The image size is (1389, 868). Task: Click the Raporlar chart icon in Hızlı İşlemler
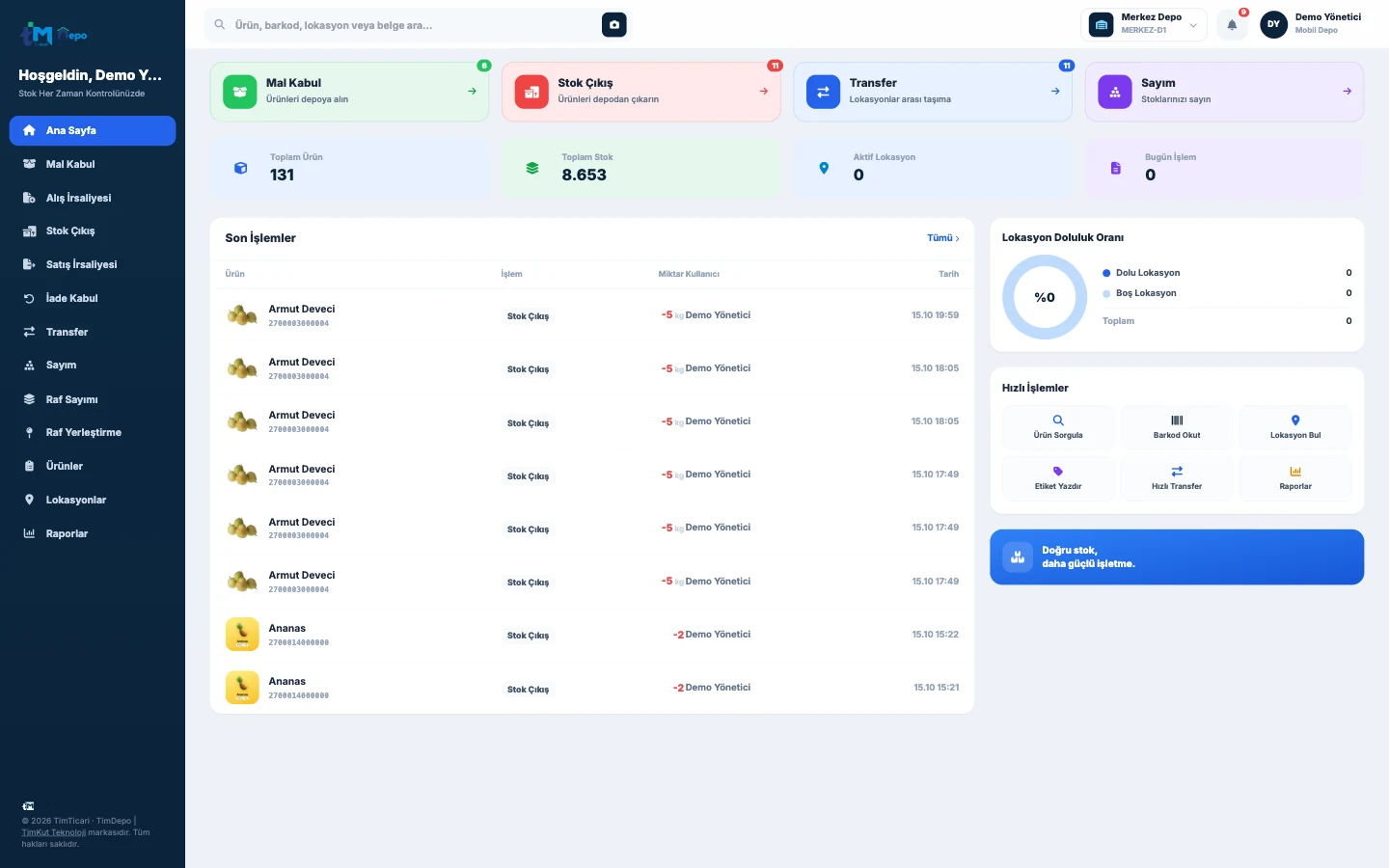pos(1295,472)
